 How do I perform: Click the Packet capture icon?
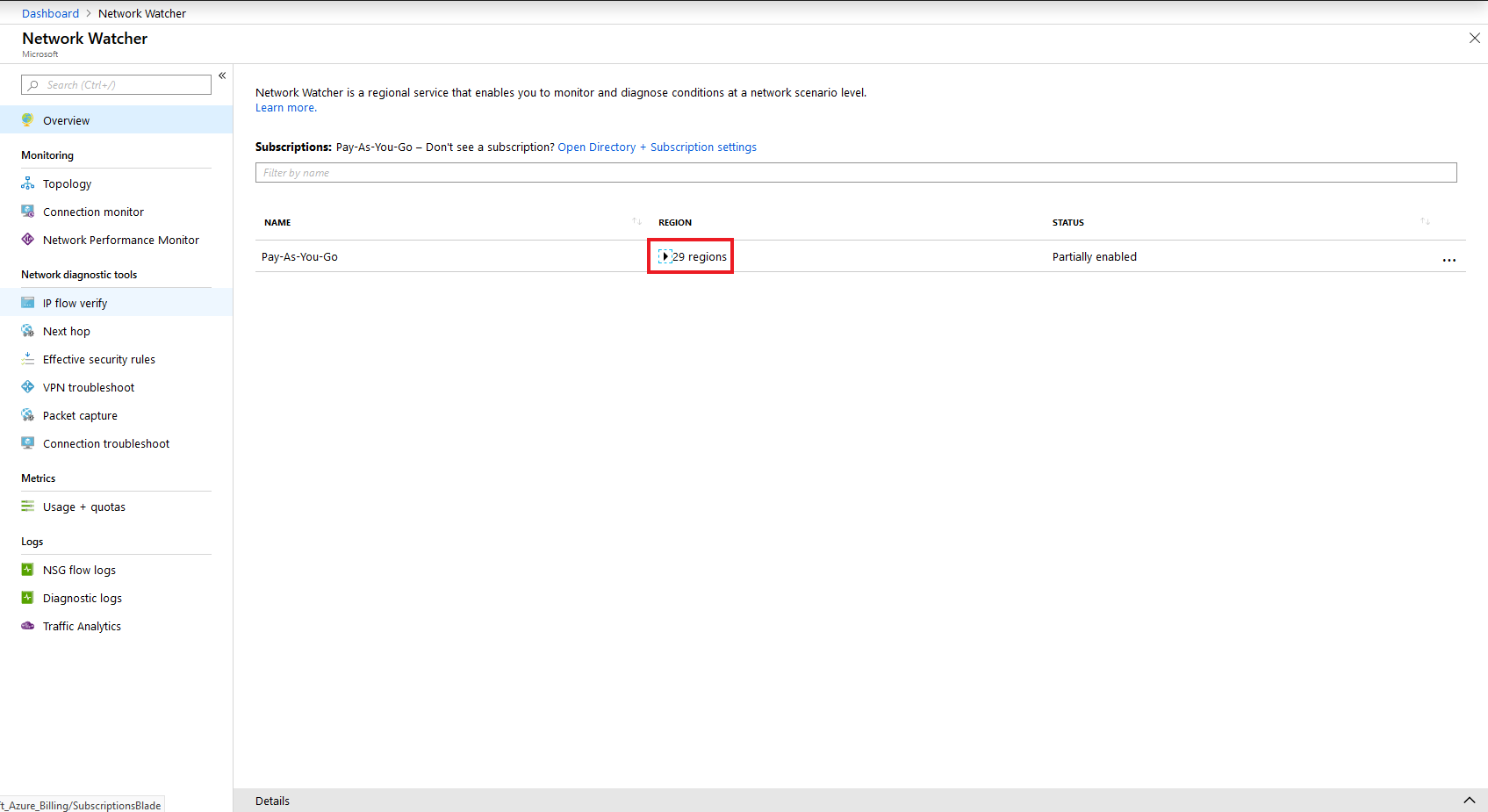pyautogui.click(x=28, y=415)
